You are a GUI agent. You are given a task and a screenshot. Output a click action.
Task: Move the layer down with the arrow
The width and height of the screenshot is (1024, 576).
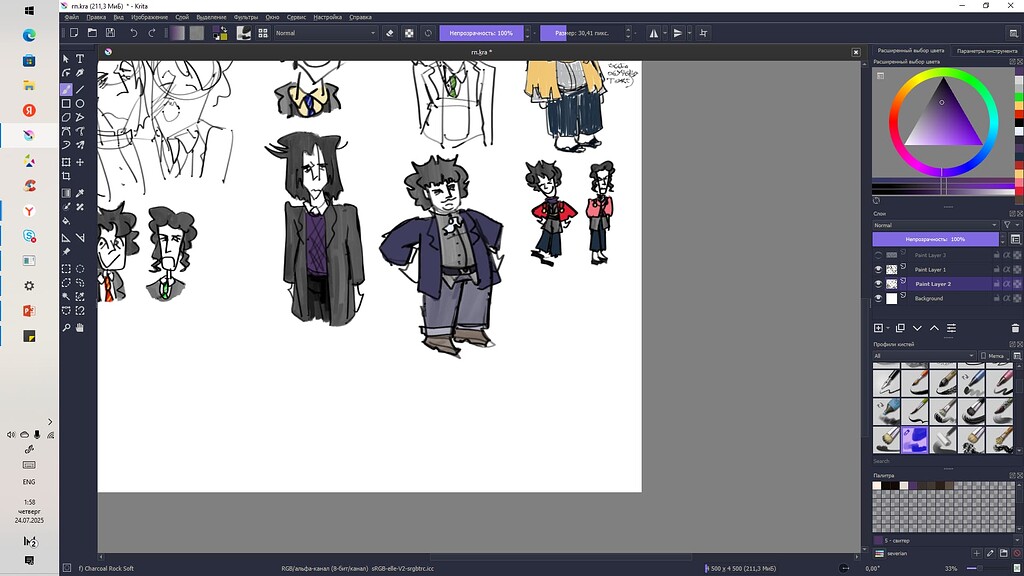tap(917, 328)
